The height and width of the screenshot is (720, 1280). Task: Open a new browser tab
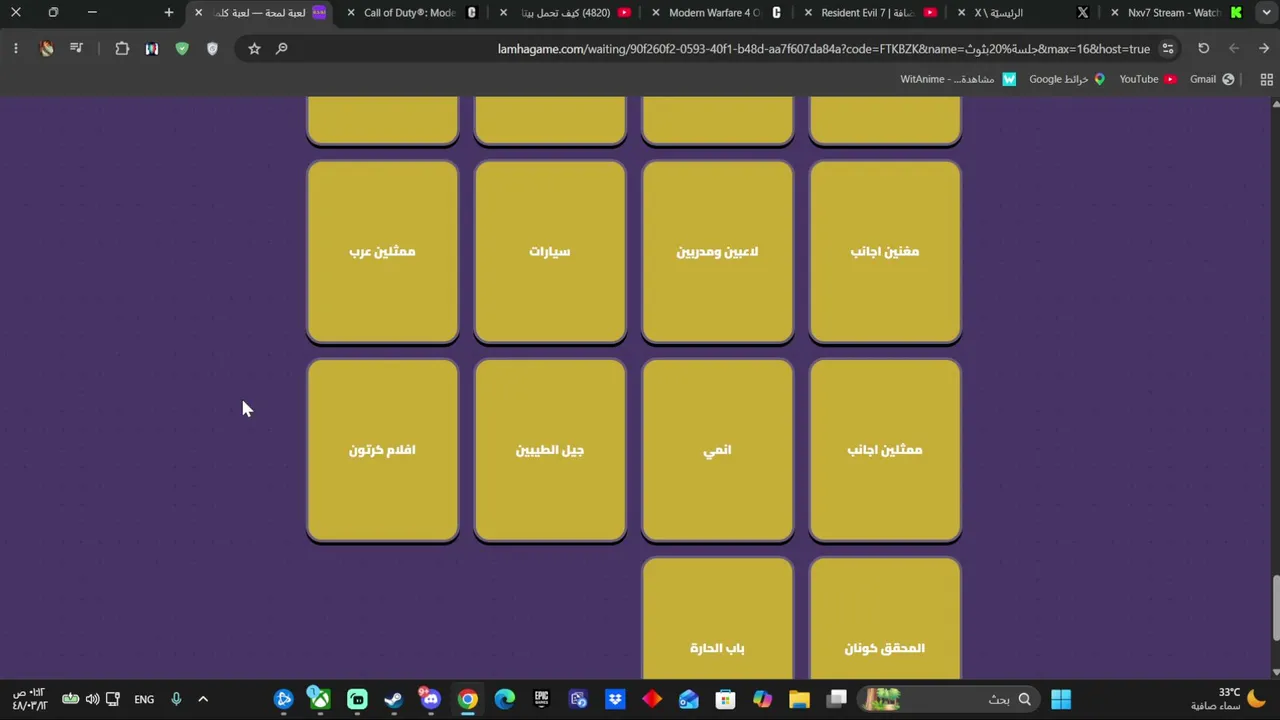point(169,13)
